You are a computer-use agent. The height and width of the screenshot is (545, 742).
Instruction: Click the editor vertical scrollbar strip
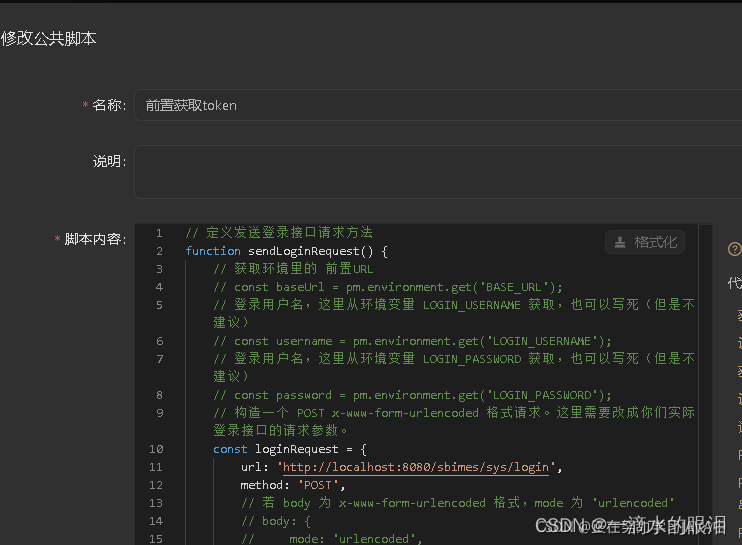pyautogui.click(x=705, y=384)
